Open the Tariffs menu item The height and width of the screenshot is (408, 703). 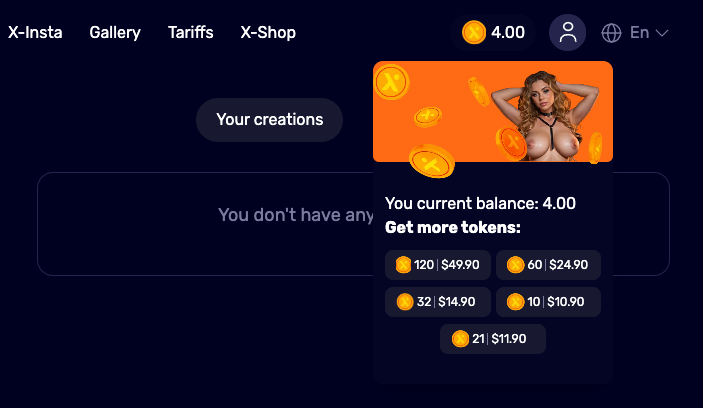click(190, 32)
